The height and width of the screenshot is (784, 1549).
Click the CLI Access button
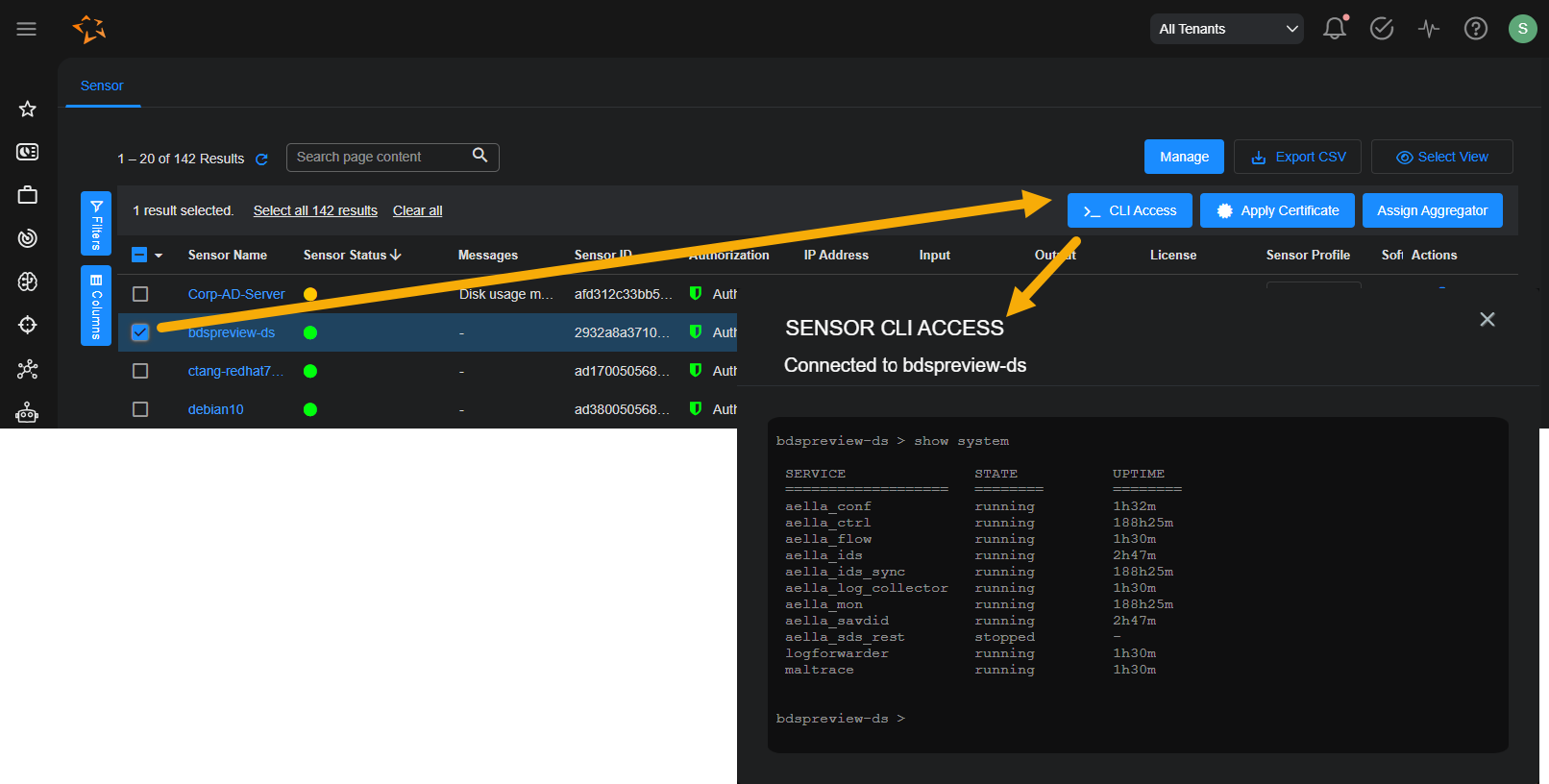pyautogui.click(x=1129, y=210)
